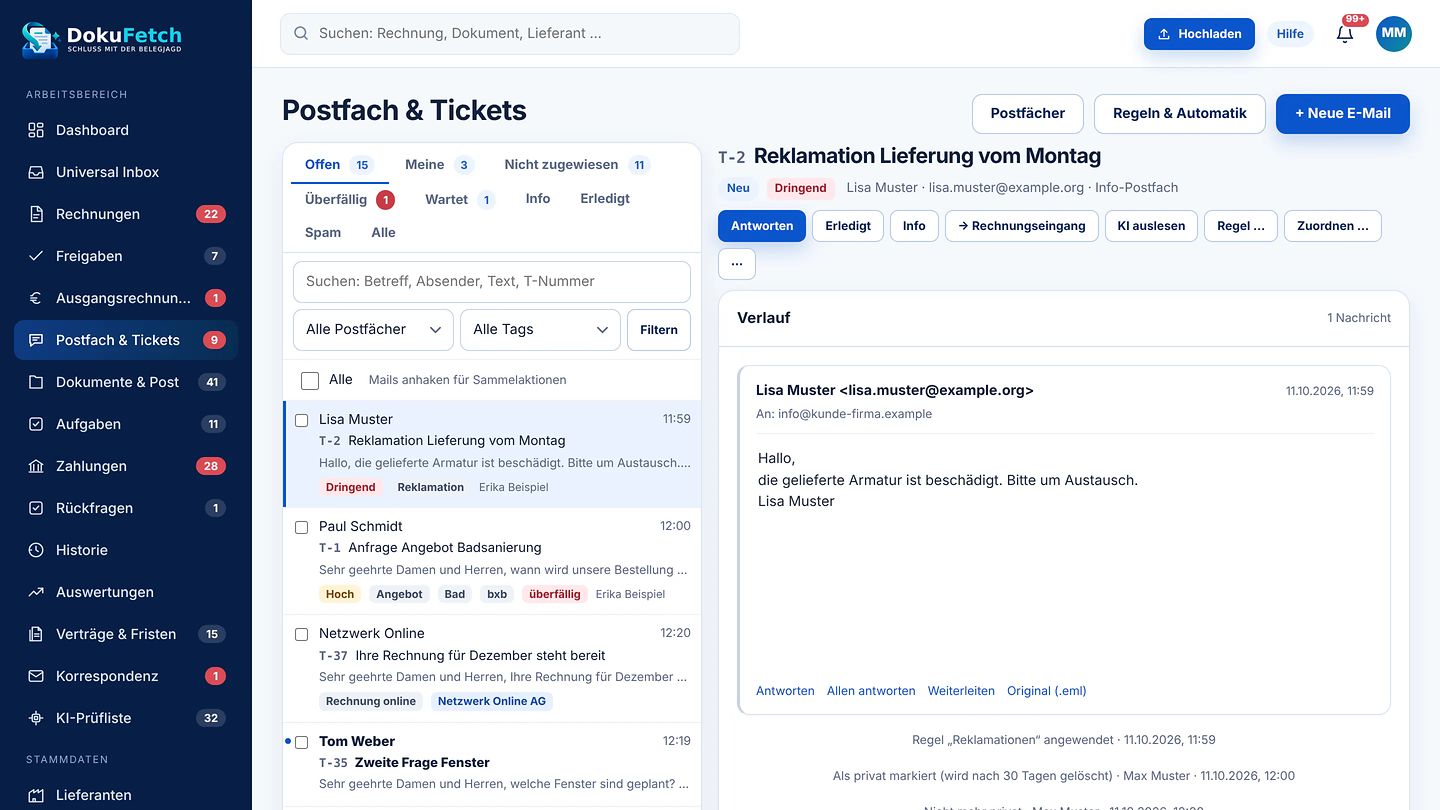Viewport: 1440px width, 810px height.
Task: Open the MM user avatar menu
Action: 1394,34
